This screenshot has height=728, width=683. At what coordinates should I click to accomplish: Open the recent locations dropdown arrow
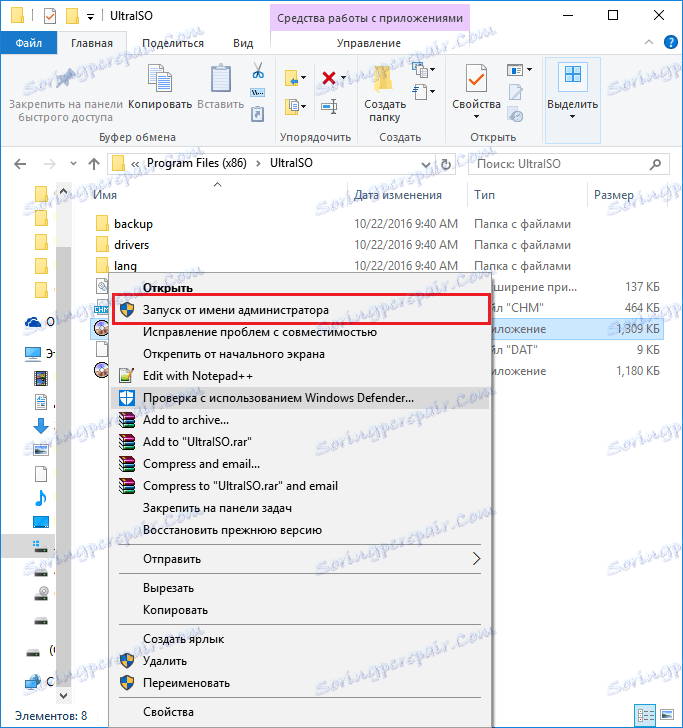[x=73, y=164]
